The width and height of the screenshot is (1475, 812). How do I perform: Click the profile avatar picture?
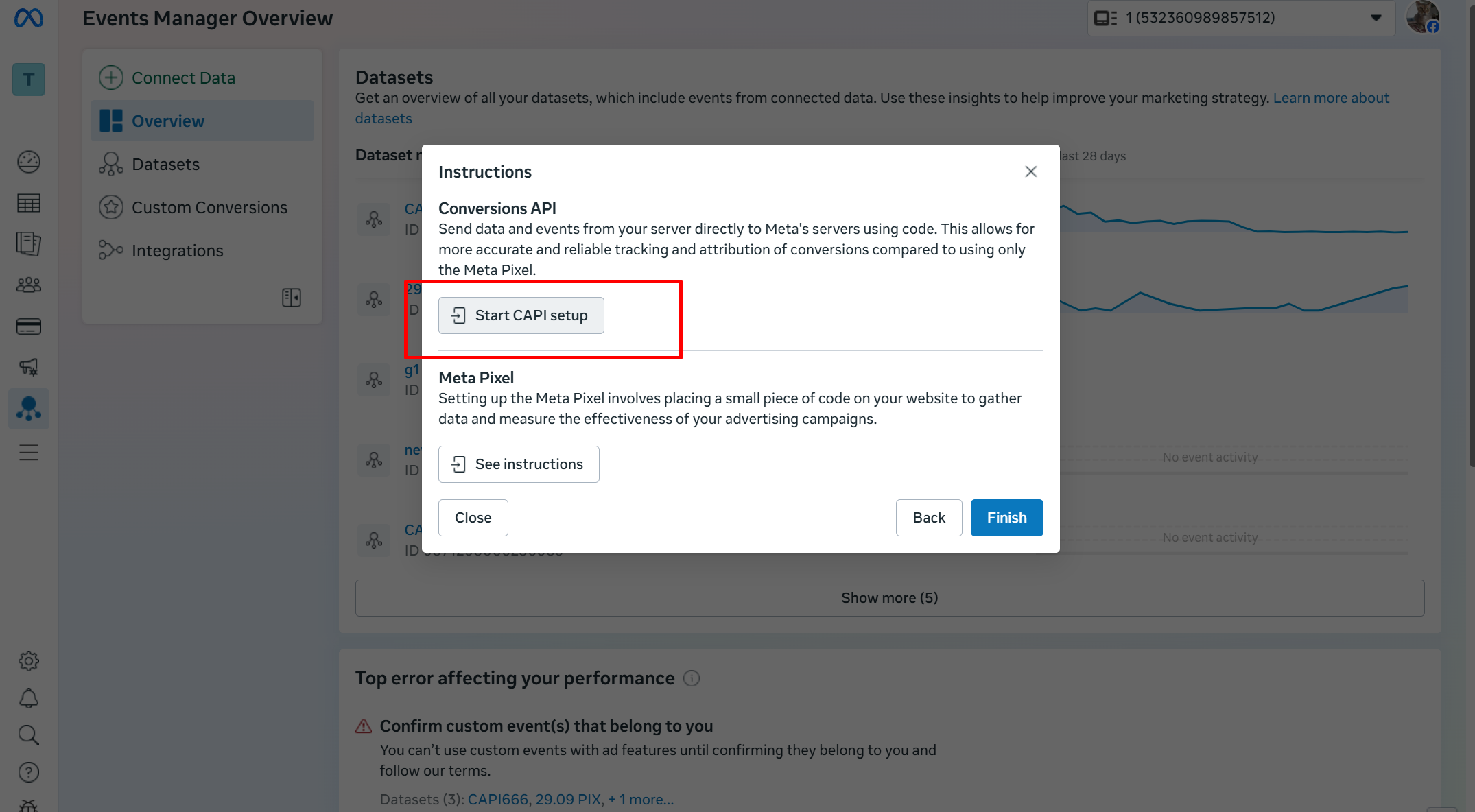click(1422, 17)
